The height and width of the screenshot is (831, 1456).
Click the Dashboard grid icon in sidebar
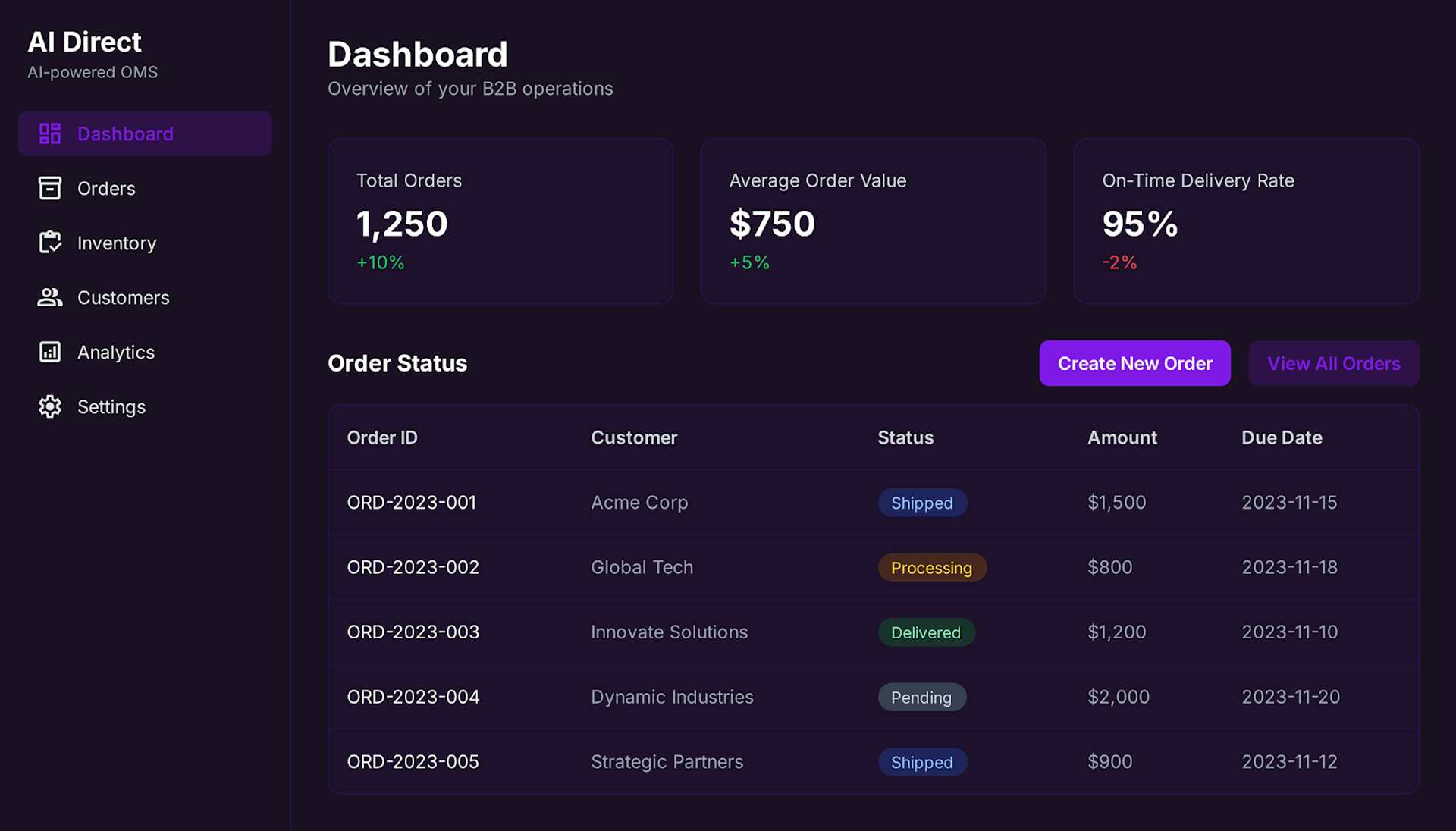pos(50,133)
